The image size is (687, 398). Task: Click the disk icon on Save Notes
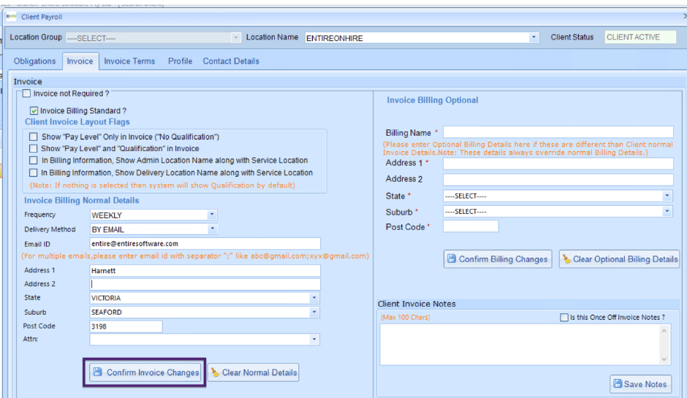pos(617,384)
